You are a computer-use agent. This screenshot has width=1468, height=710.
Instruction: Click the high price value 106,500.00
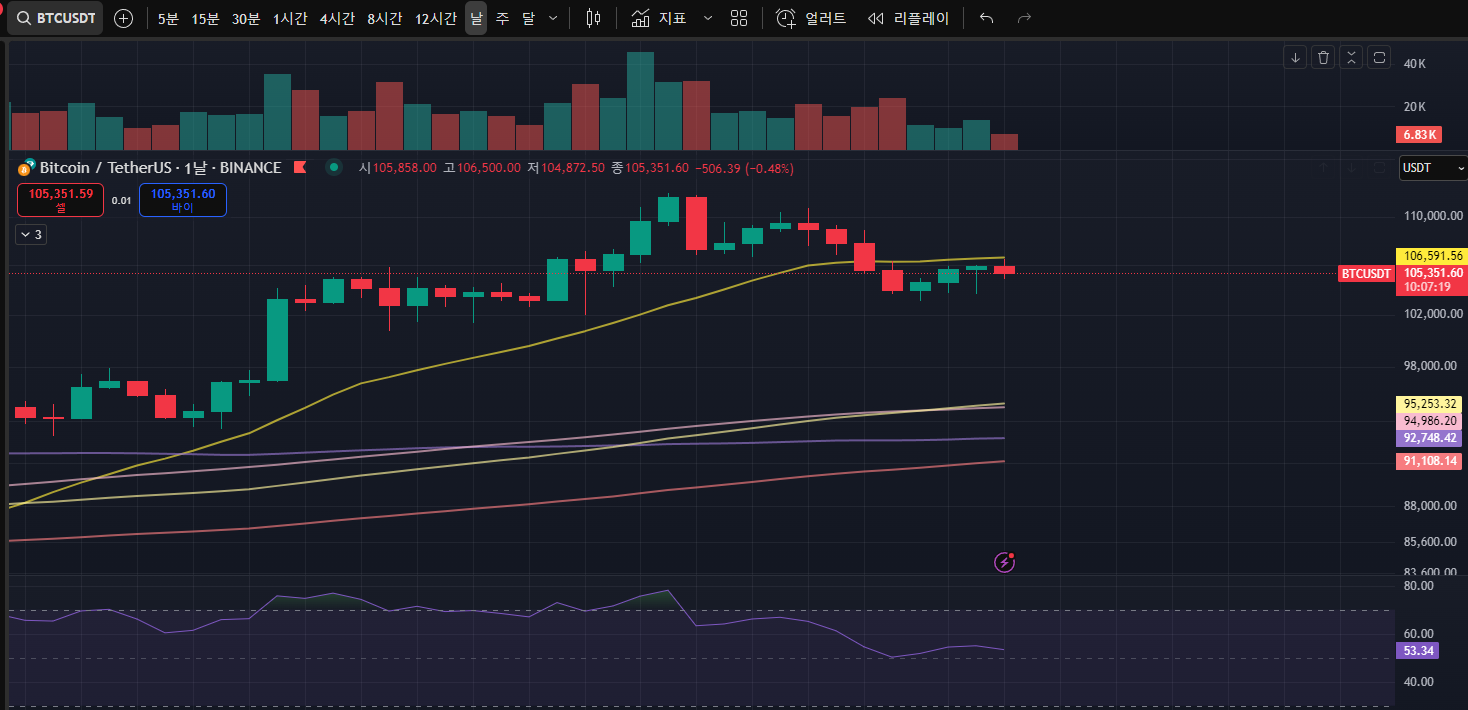point(488,168)
